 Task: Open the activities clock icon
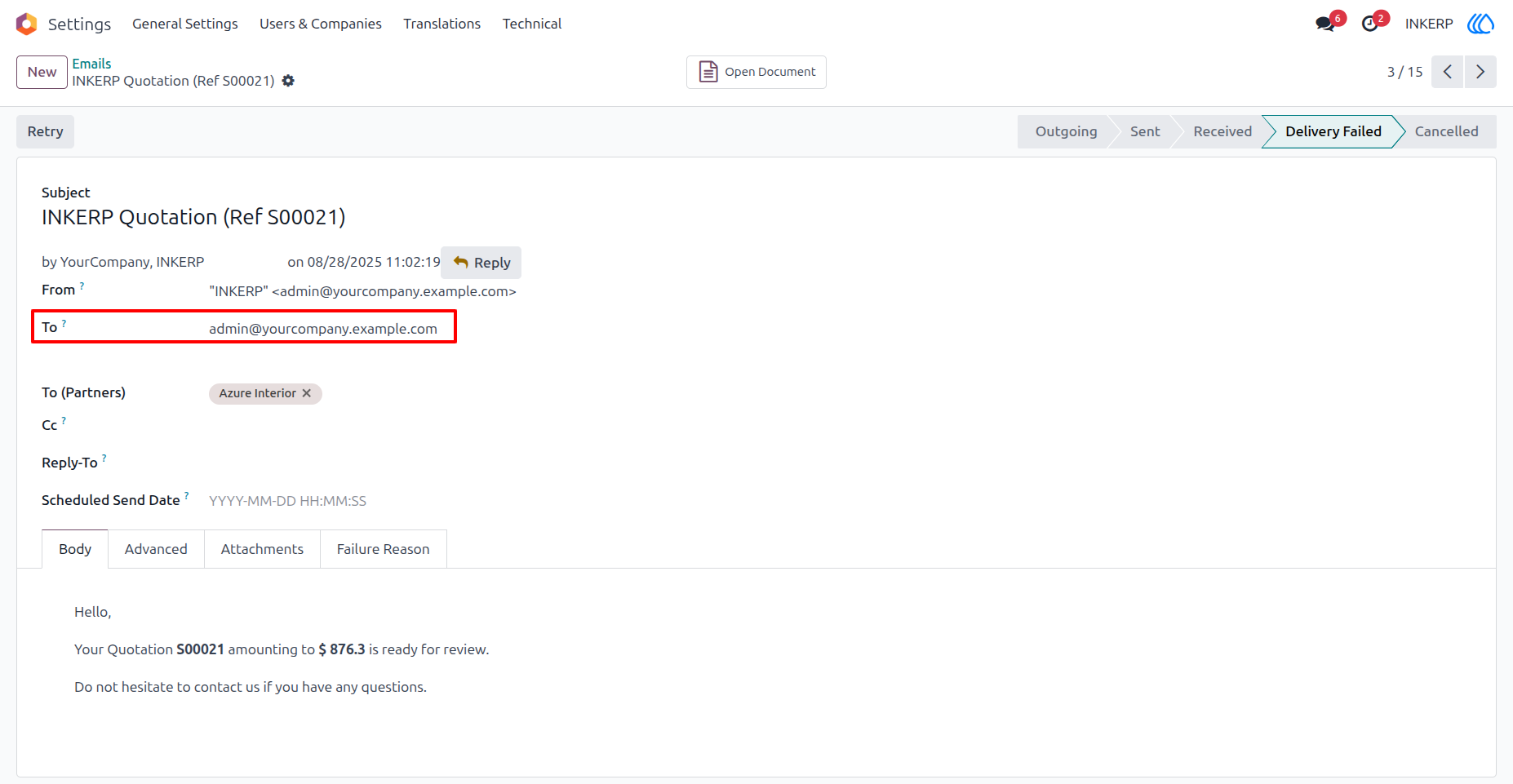[1370, 24]
